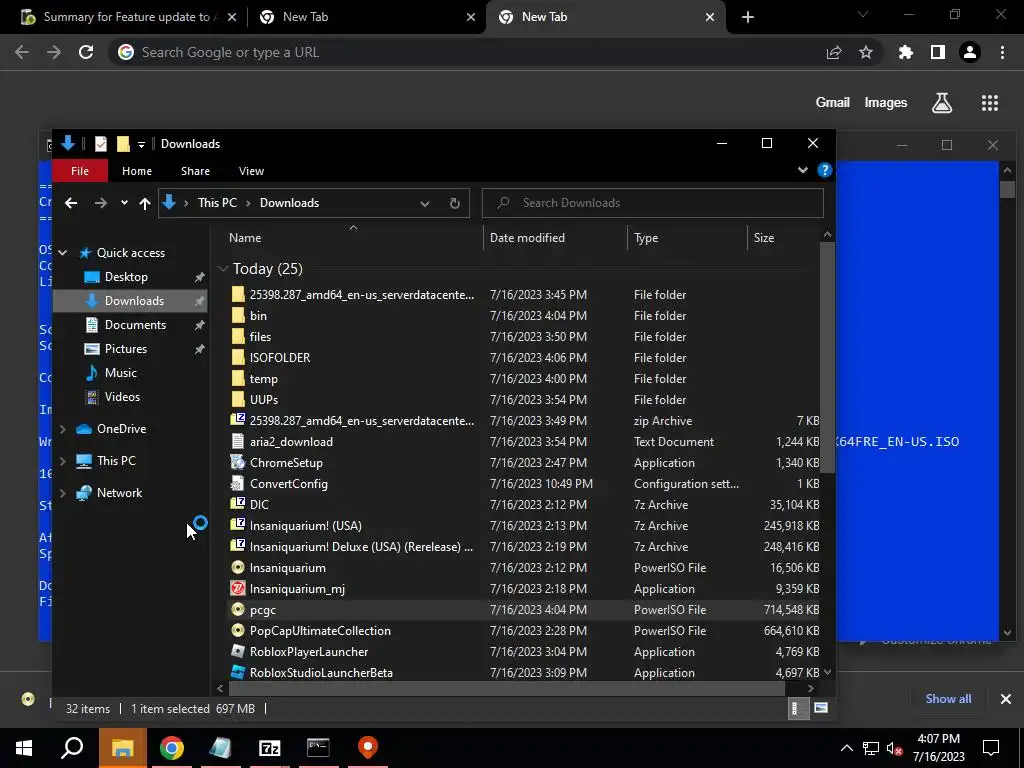Refresh the Downloads folder view
Viewport: 1024px width, 768px height.
[x=455, y=203]
